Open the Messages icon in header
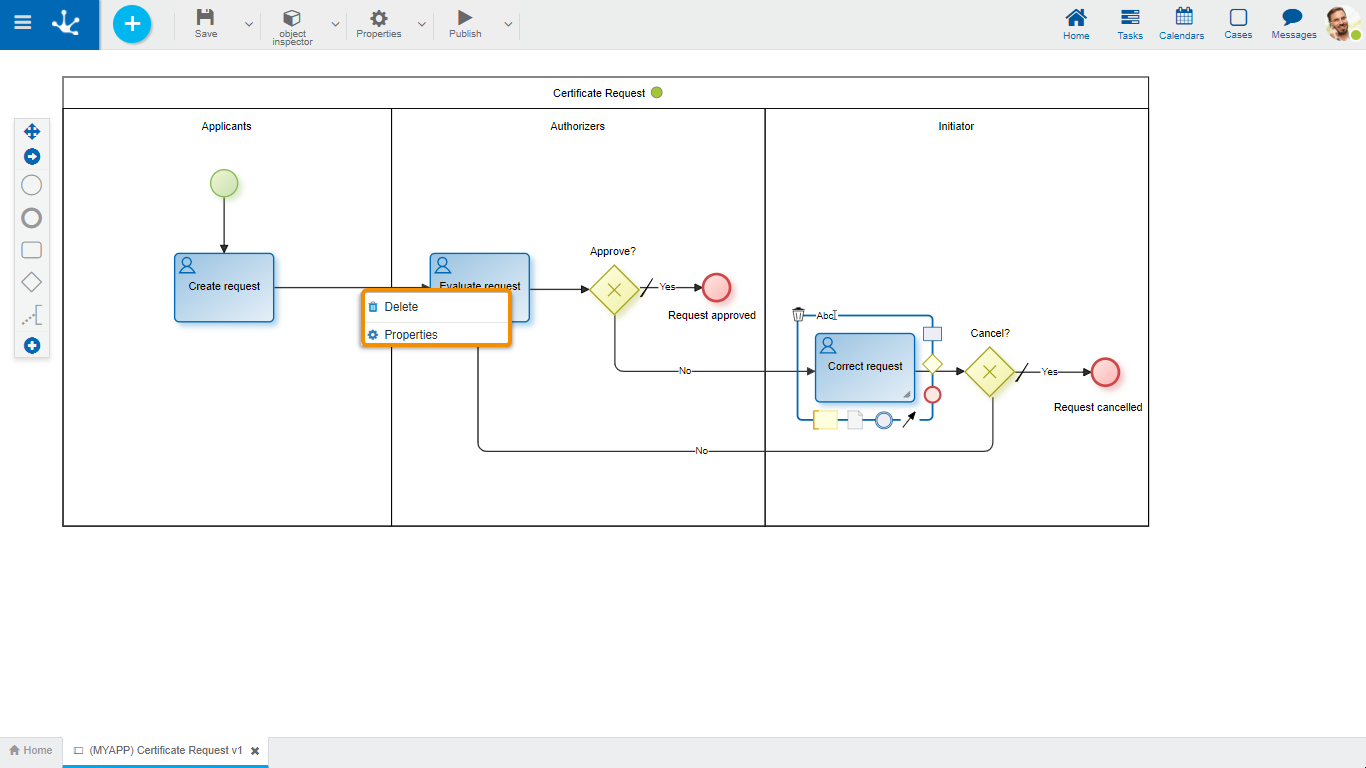1366x768 pixels. coord(1293,24)
